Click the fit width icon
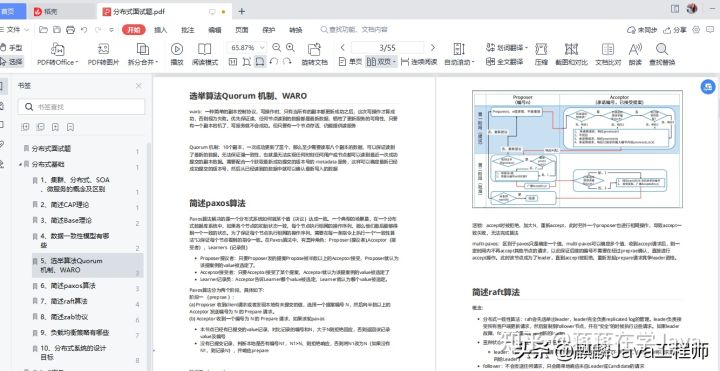This screenshot has width=720, height=371. [x=260, y=62]
